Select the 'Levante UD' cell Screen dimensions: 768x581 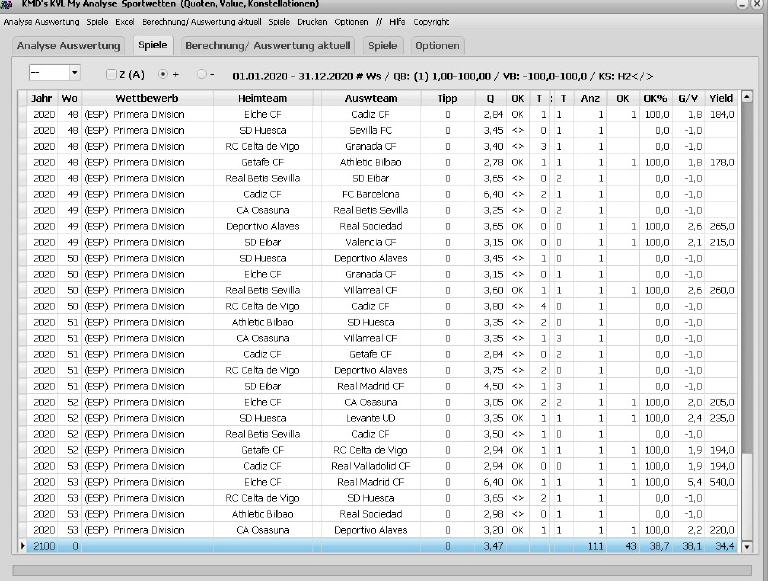click(x=371, y=418)
